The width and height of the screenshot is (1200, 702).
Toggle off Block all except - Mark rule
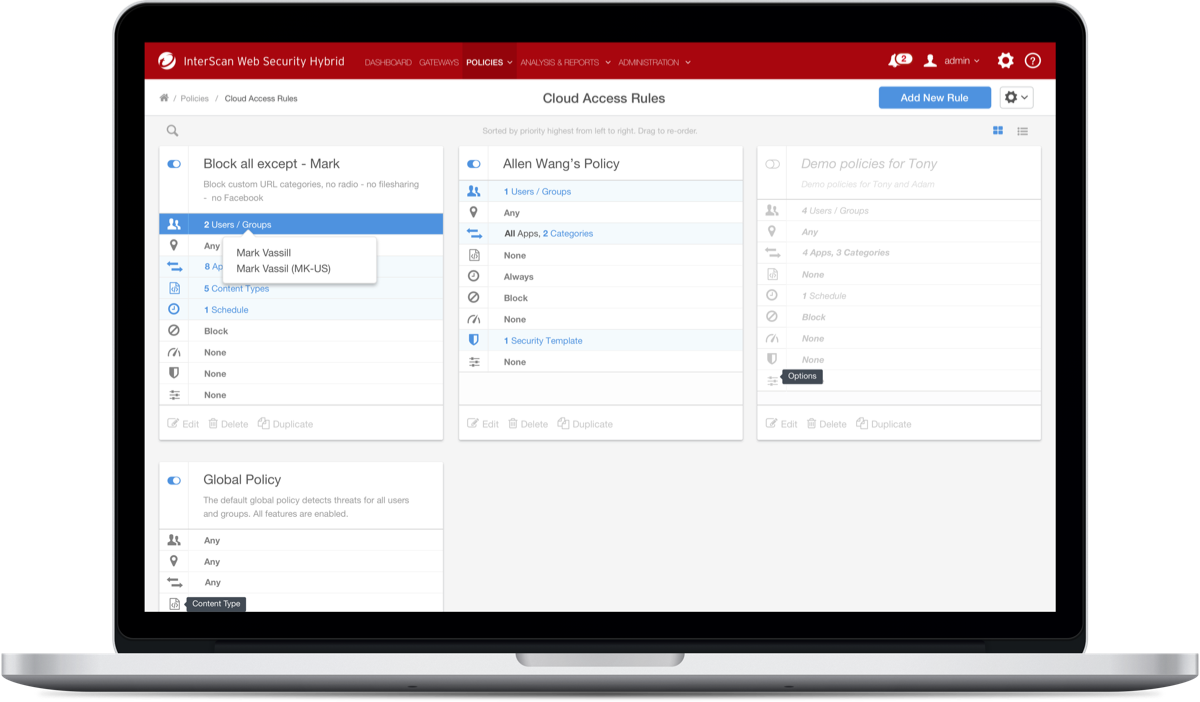(174, 164)
